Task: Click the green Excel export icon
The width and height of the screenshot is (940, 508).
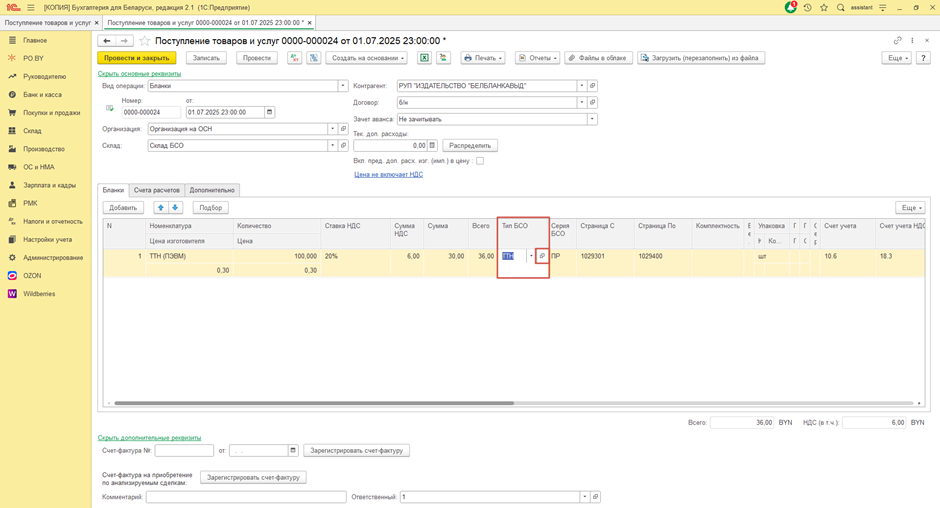Action: click(424, 58)
